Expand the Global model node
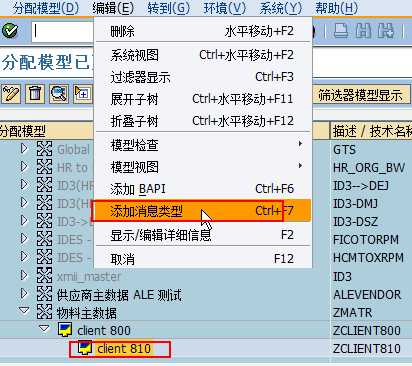 (x=24, y=148)
